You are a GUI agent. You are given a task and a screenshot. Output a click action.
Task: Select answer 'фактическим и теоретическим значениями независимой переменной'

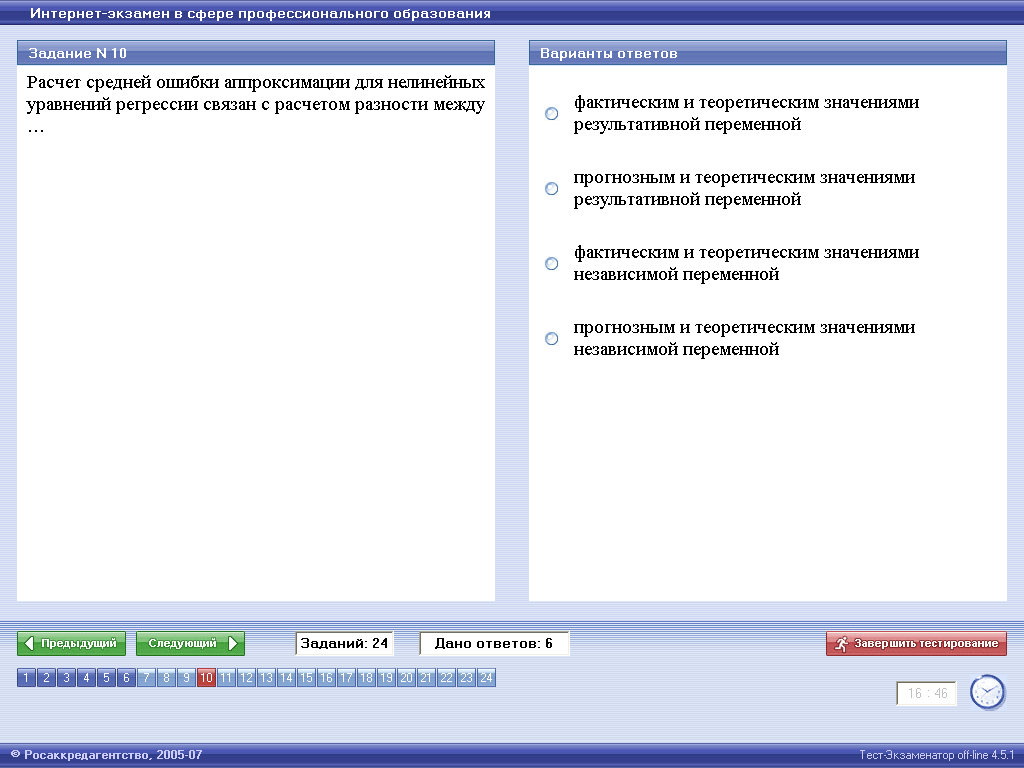(x=552, y=264)
